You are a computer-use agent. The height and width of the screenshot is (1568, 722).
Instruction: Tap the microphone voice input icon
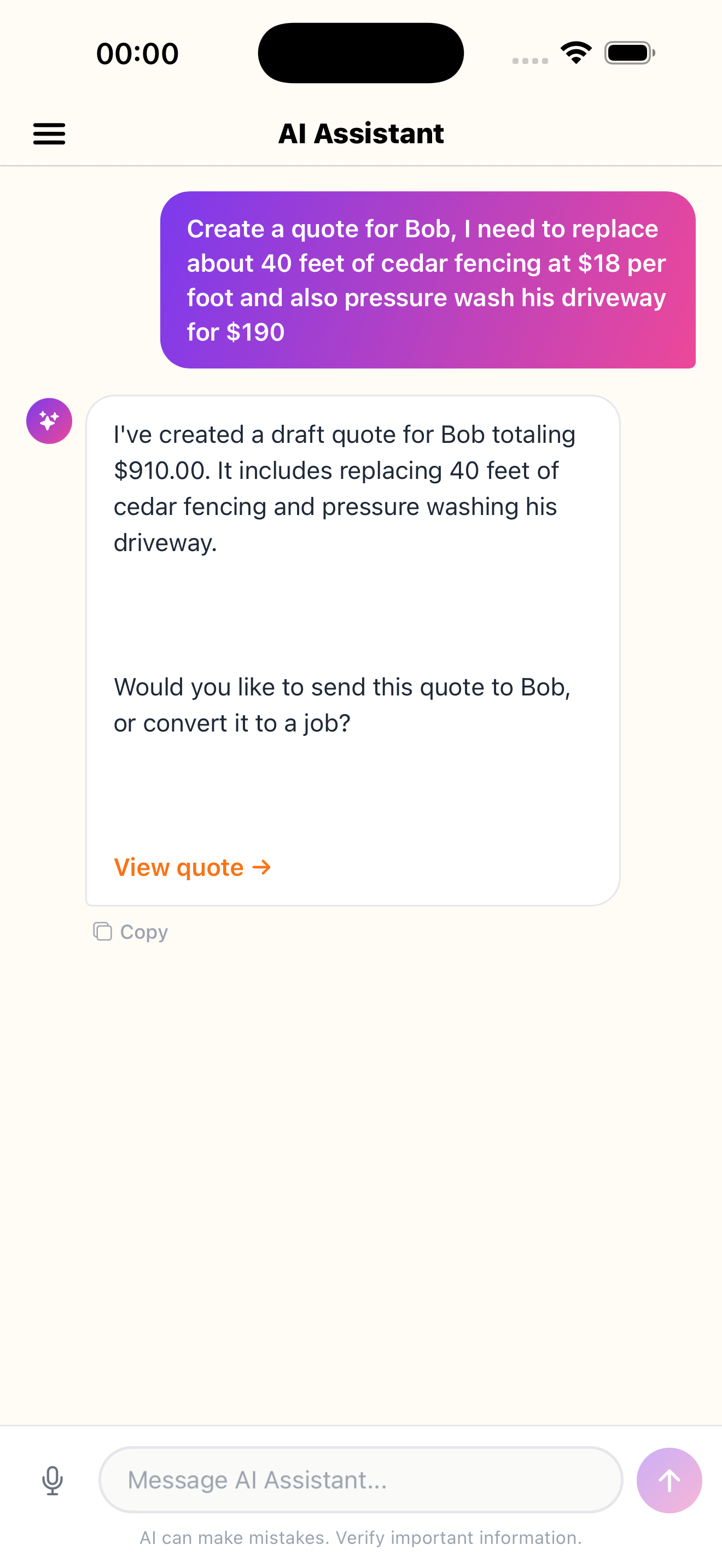pos(53,1481)
